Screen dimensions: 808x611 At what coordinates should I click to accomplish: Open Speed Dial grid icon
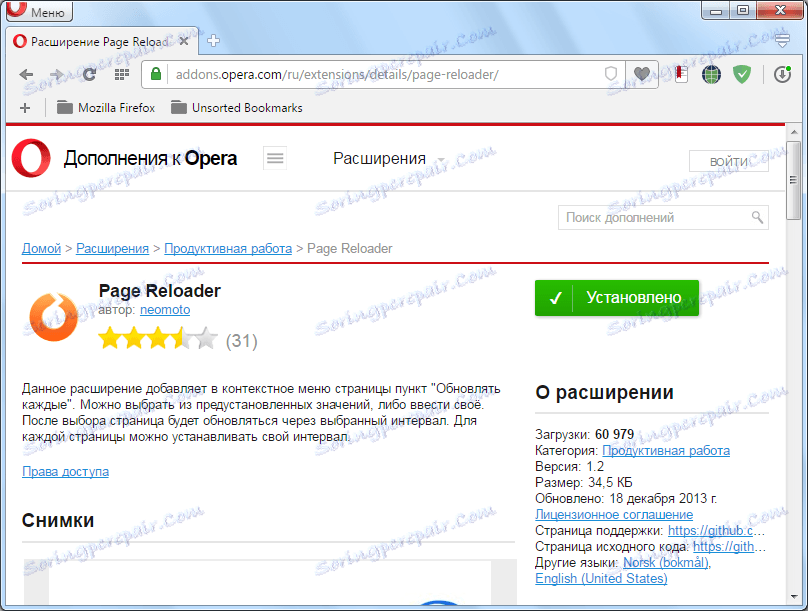click(x=122, y=75)
